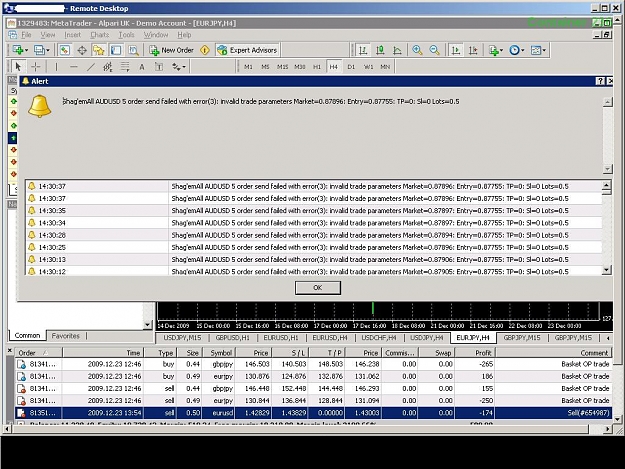Switch chart to candlesticks icon
This screenshot has width=625, height=469.
click(380, 50)
